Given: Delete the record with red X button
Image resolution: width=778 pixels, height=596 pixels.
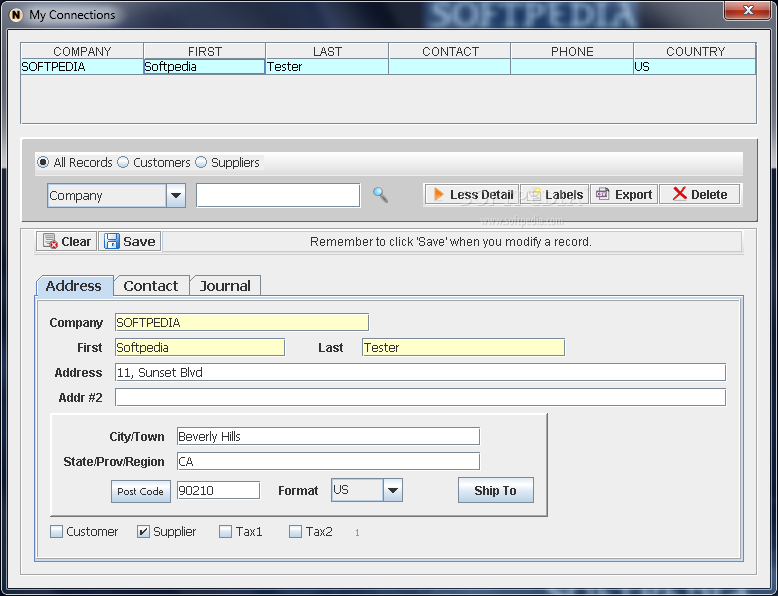Looking at the screenshot, I should [700, 194].
